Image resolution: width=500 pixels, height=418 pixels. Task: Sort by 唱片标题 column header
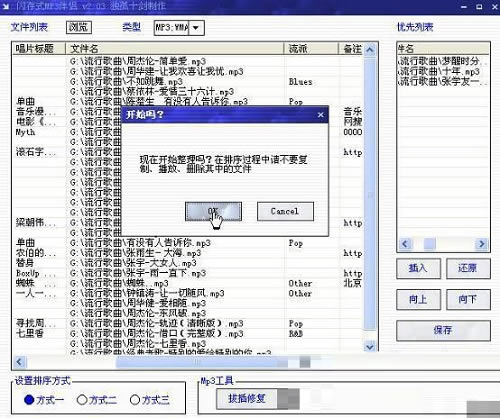[39, 49]
